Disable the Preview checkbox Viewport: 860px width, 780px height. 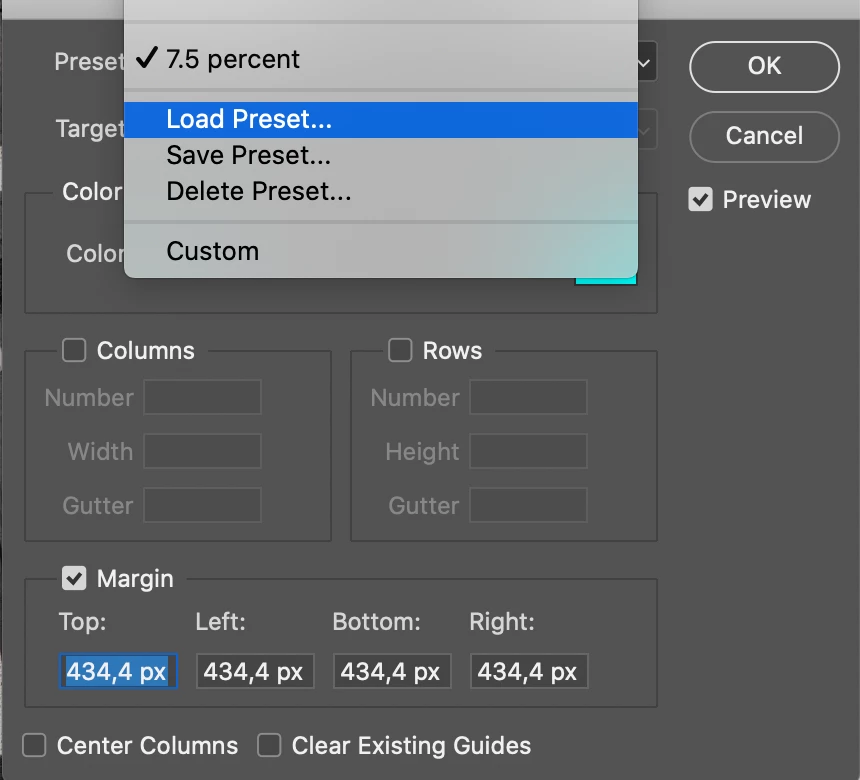pyautogui.click(x=700, y=200)
